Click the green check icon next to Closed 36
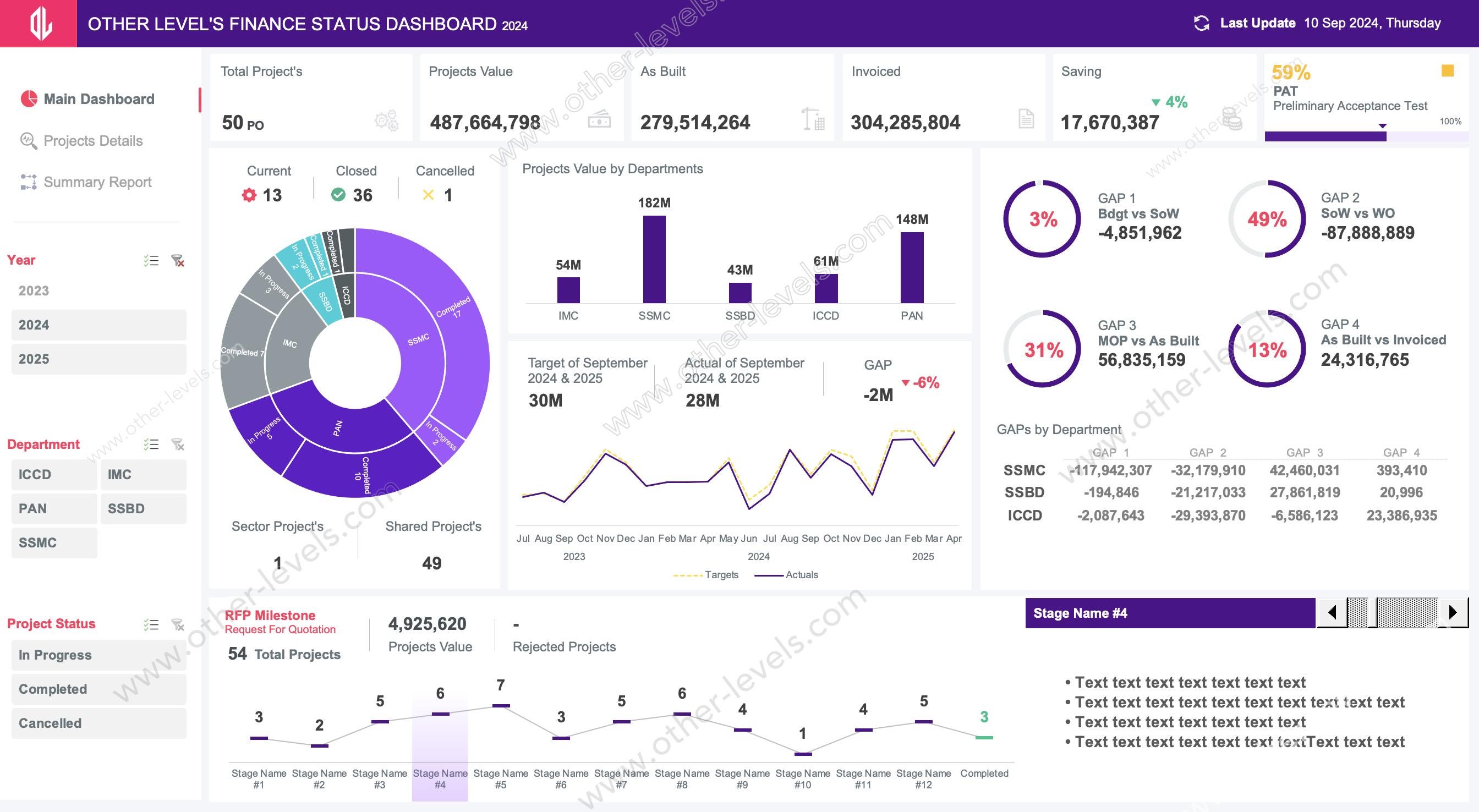The image size is (1479, 812). (338, 195)
